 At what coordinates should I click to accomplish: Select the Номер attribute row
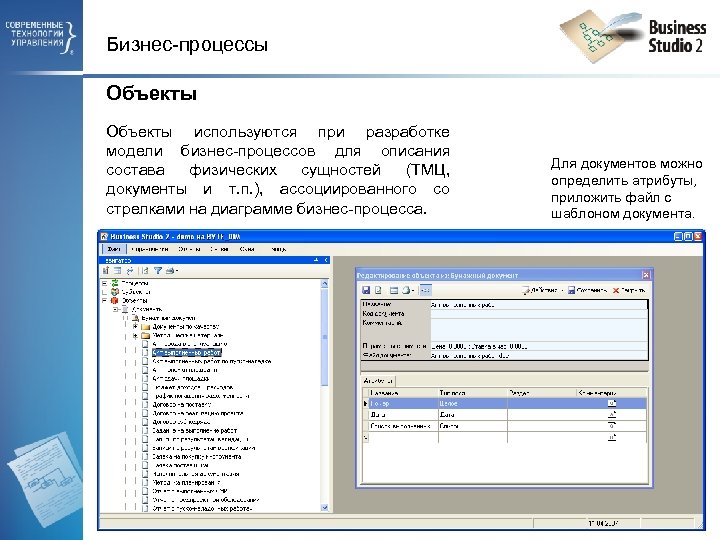505,404
